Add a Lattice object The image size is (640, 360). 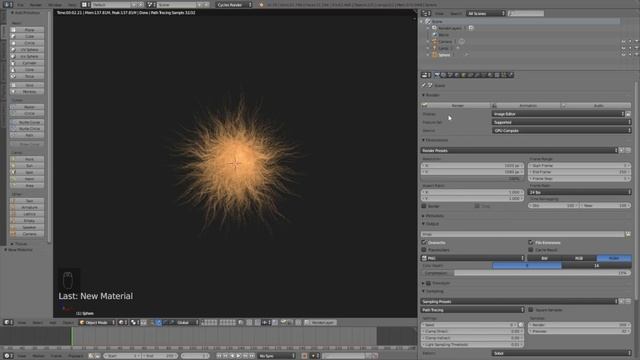(x=27, y=214)
